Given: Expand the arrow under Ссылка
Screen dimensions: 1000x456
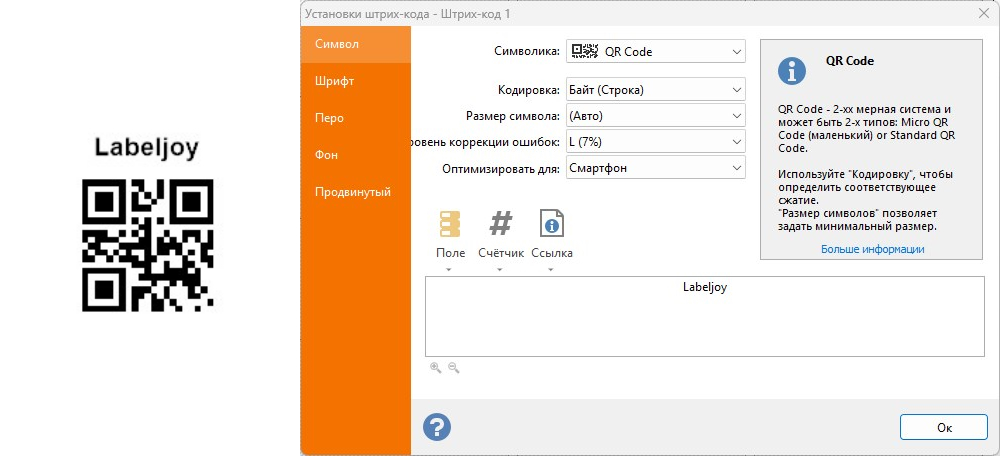Looking at the screenshot, I should pyautogui.click(x=550, y=270).
